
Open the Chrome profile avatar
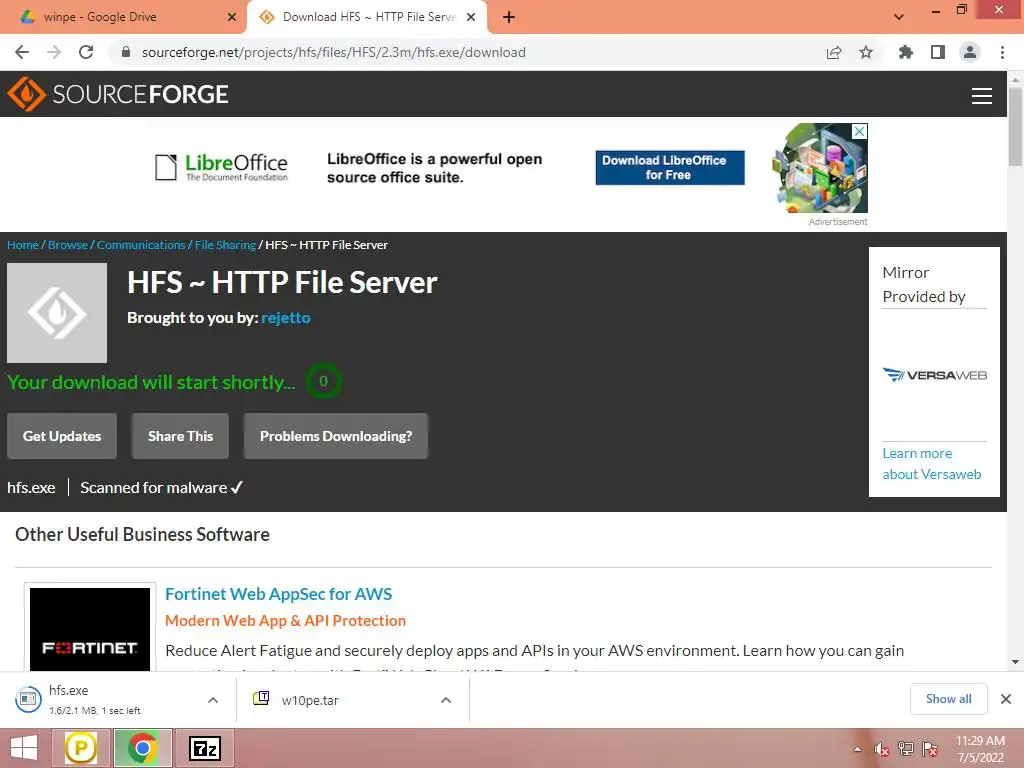point(970,52)
